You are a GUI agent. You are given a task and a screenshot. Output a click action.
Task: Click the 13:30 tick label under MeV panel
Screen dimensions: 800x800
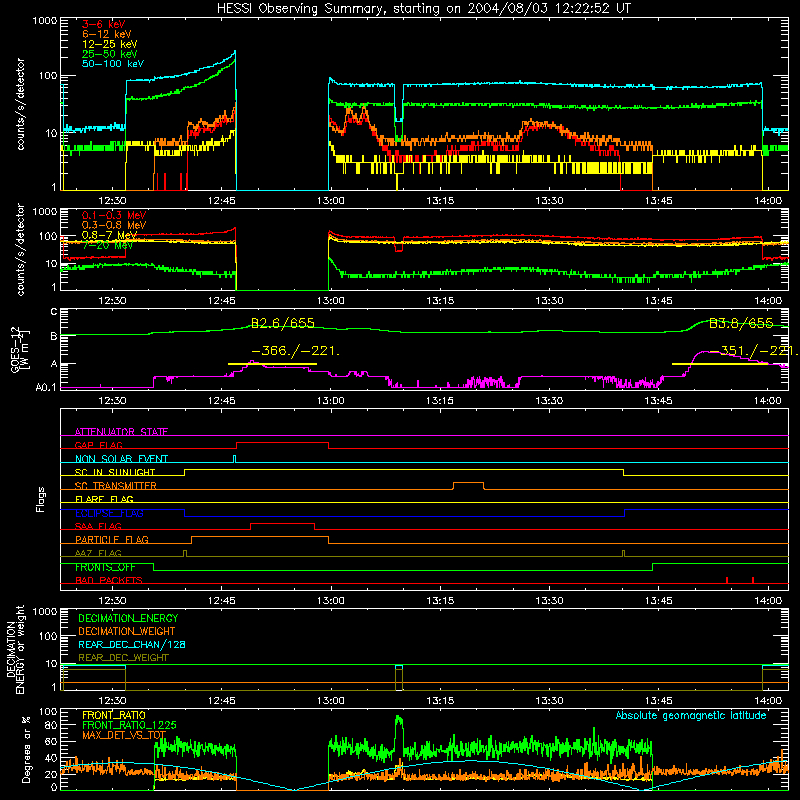tap(549, 301)
